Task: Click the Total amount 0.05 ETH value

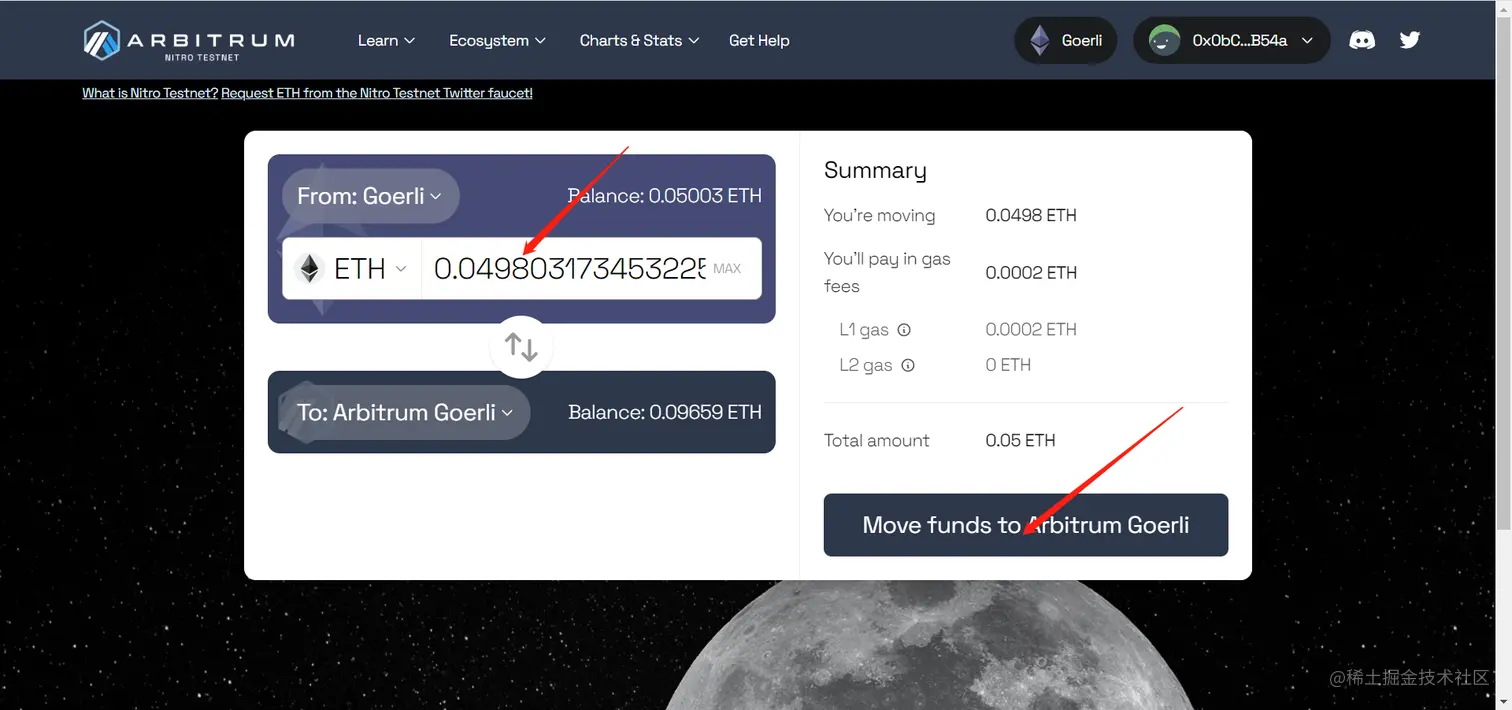Action: click(x=1020, y=440)
